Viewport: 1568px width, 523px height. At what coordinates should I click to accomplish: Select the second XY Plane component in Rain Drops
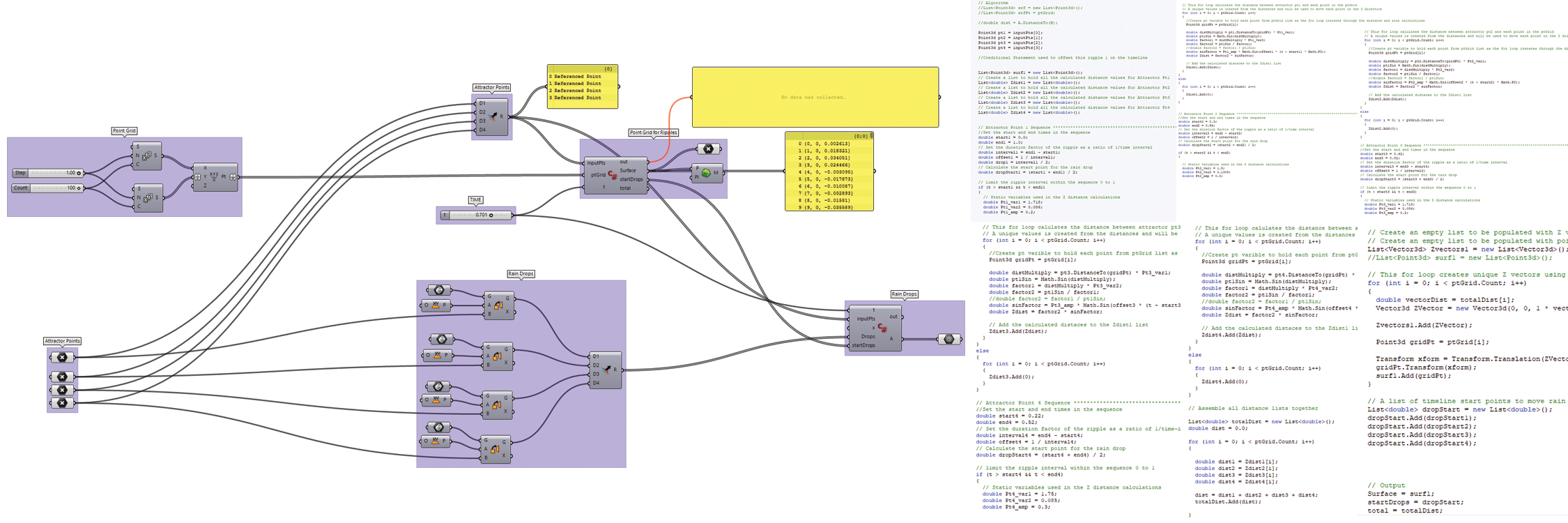click(x=438, y=355)
